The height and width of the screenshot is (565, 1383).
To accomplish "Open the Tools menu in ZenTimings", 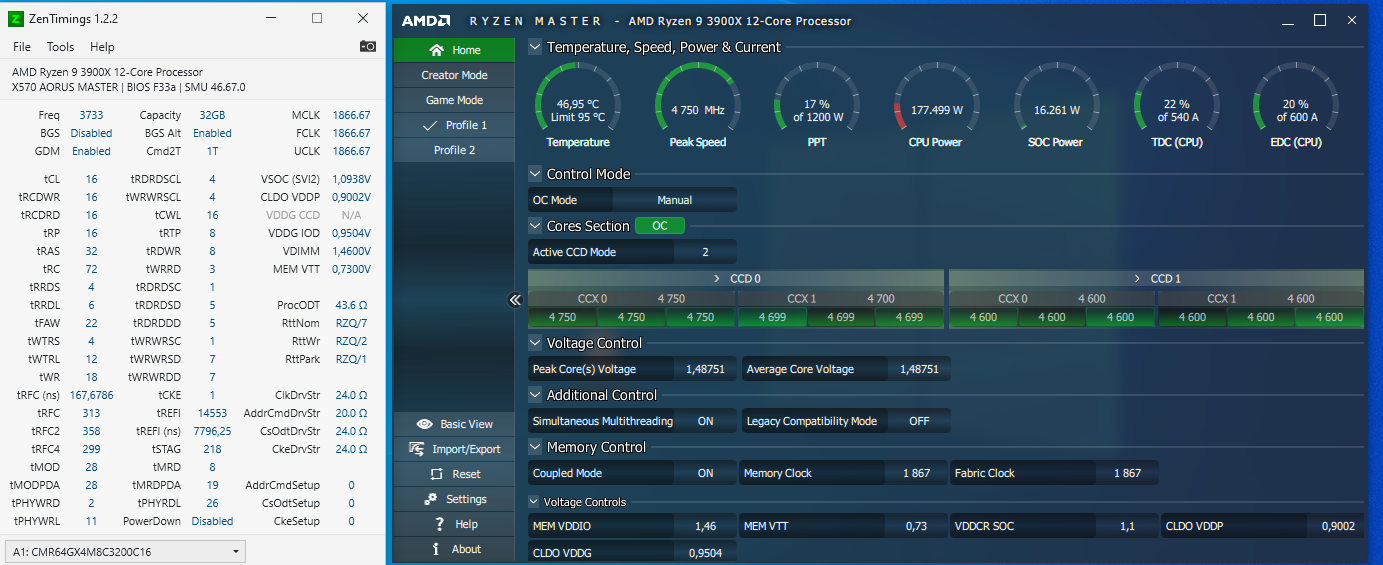I will (x=60, y=47).
